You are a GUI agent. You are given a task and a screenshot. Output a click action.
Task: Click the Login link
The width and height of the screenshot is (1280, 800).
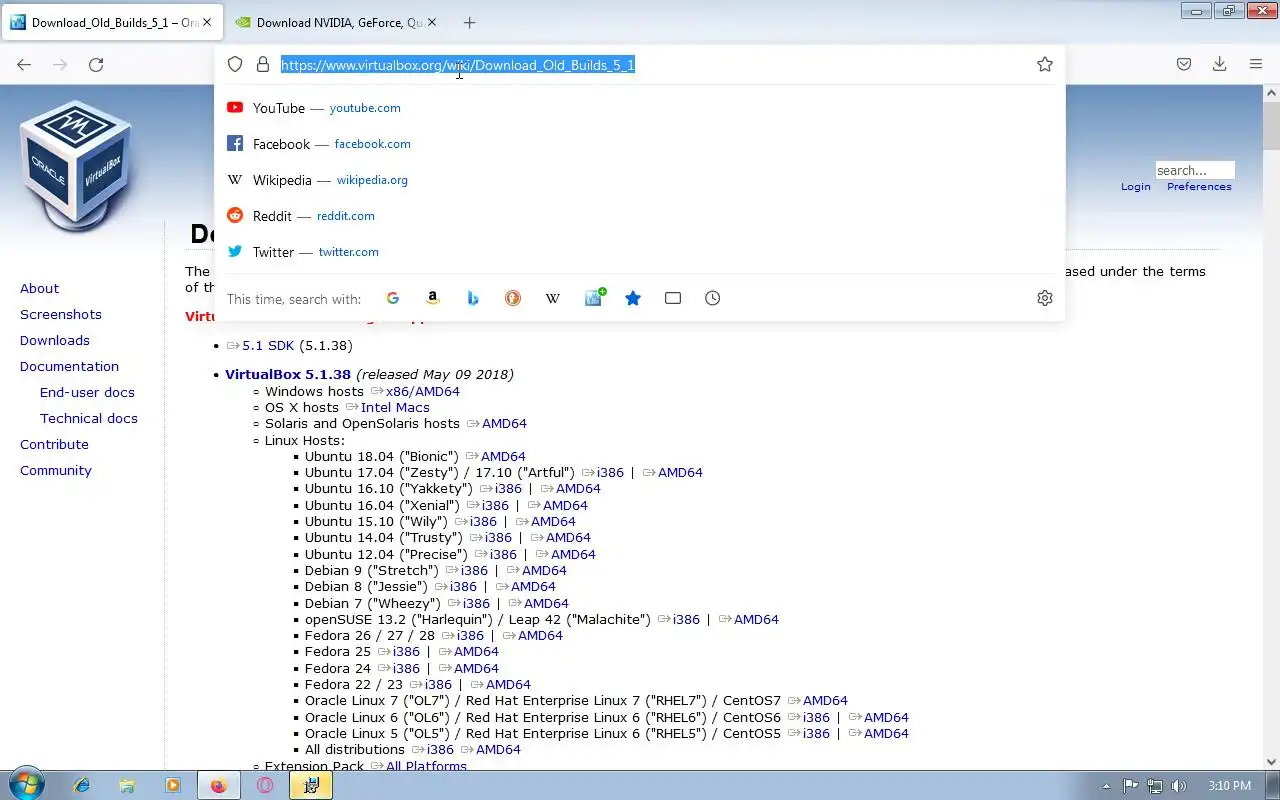pos(1136,187)
